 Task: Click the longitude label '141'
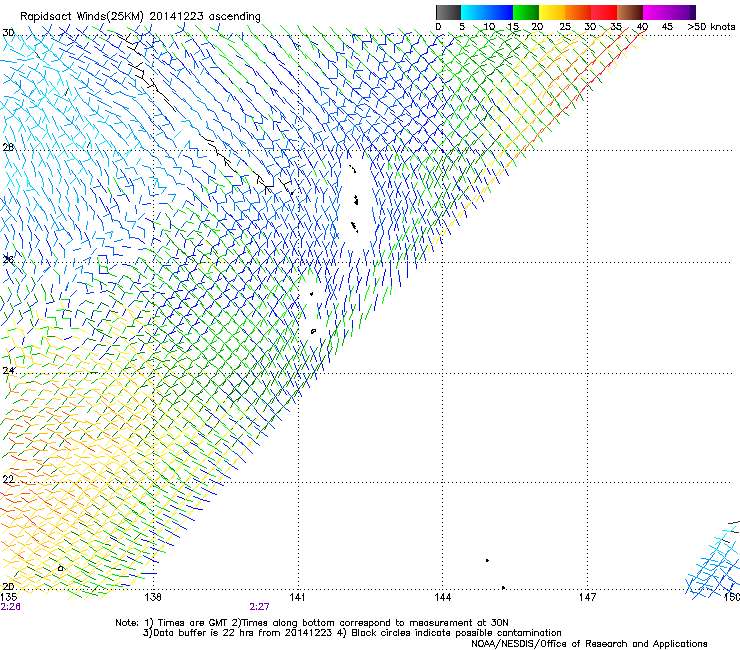297,597
